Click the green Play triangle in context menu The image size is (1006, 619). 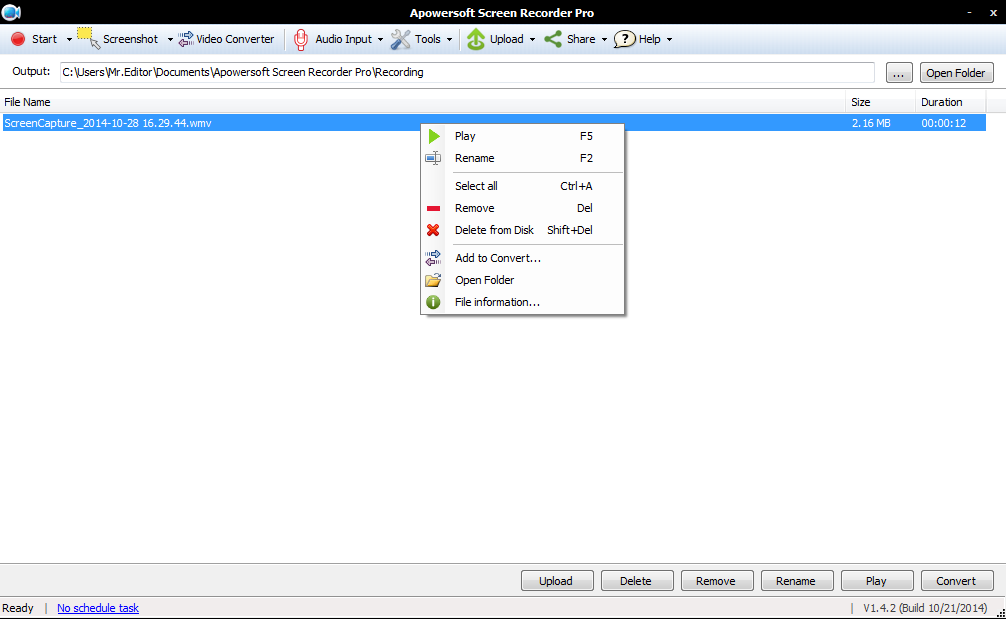click(x=434, y=136)
